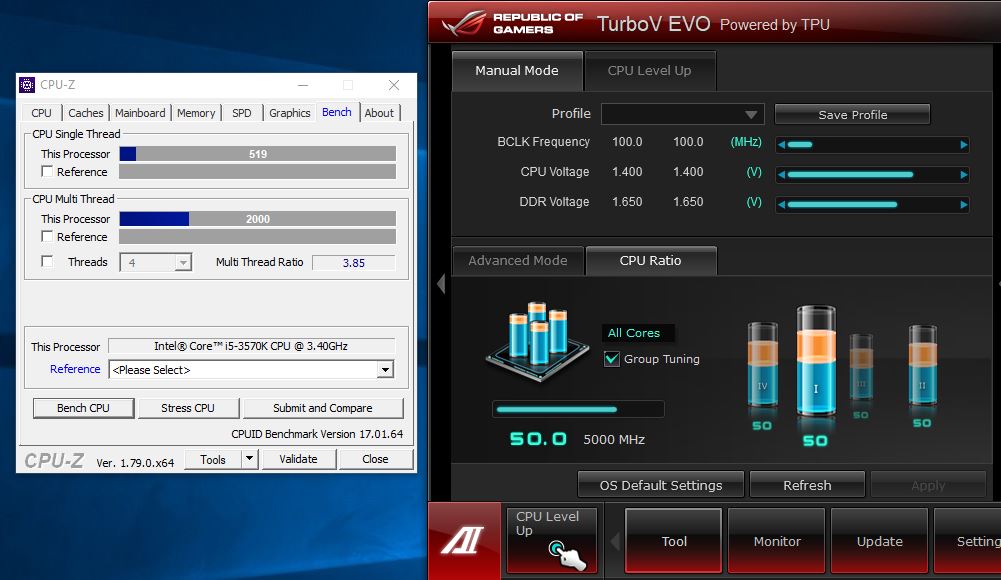Click the blue Reference link label
Viewport: 1001px width, 580px height.
tap(75, 369)
